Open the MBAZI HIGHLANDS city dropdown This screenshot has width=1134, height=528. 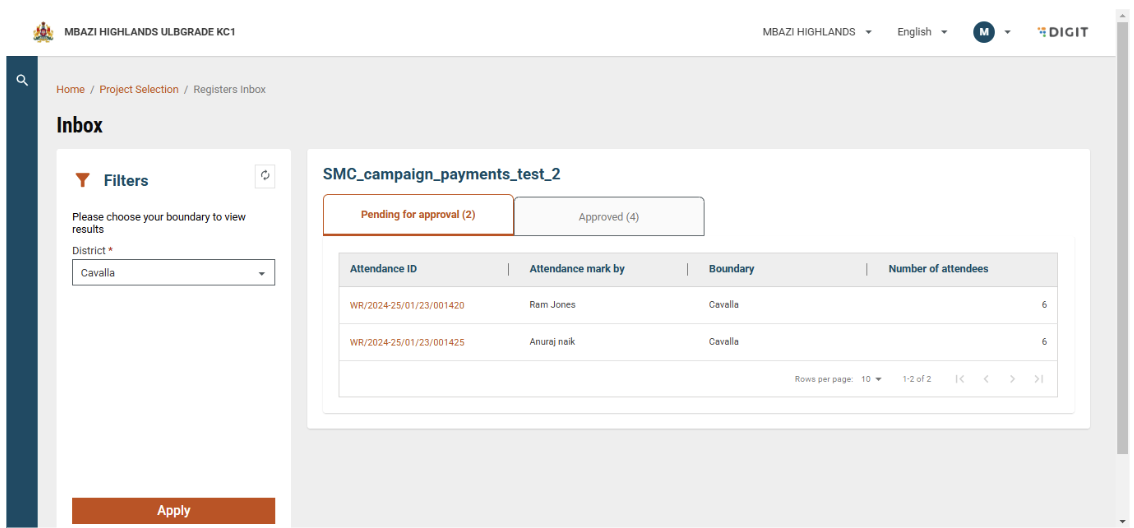pyautogui.click(x=817, y=32)
